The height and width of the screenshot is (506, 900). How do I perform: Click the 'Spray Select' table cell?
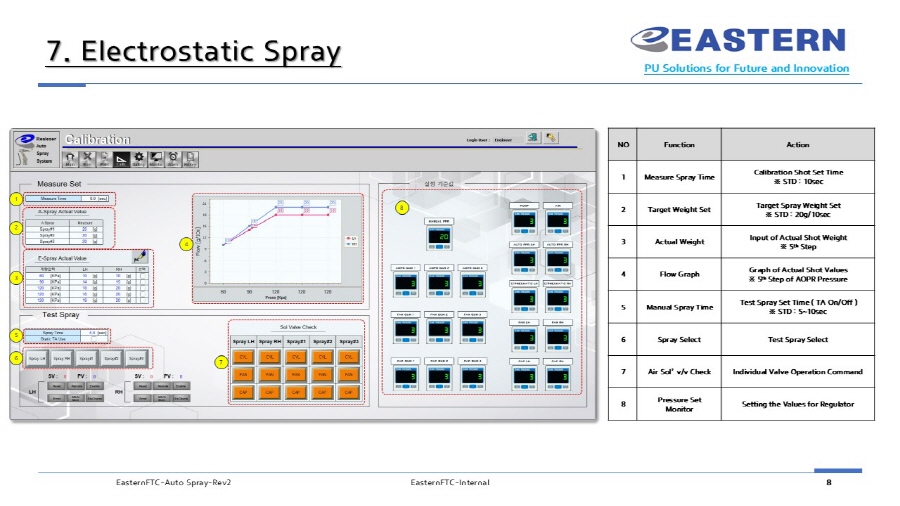click(x=679, y=340)
